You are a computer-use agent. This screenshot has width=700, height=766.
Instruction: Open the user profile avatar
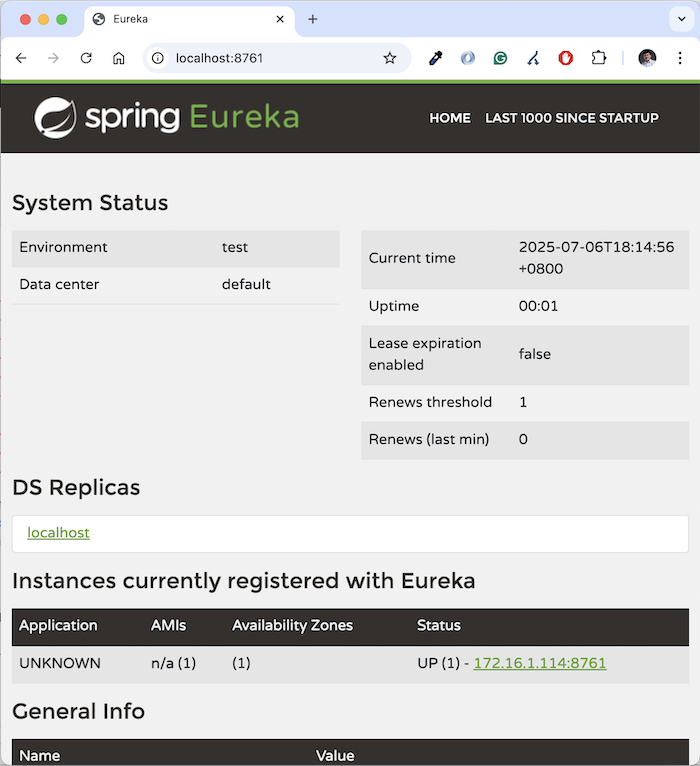[x=647, y=59]
